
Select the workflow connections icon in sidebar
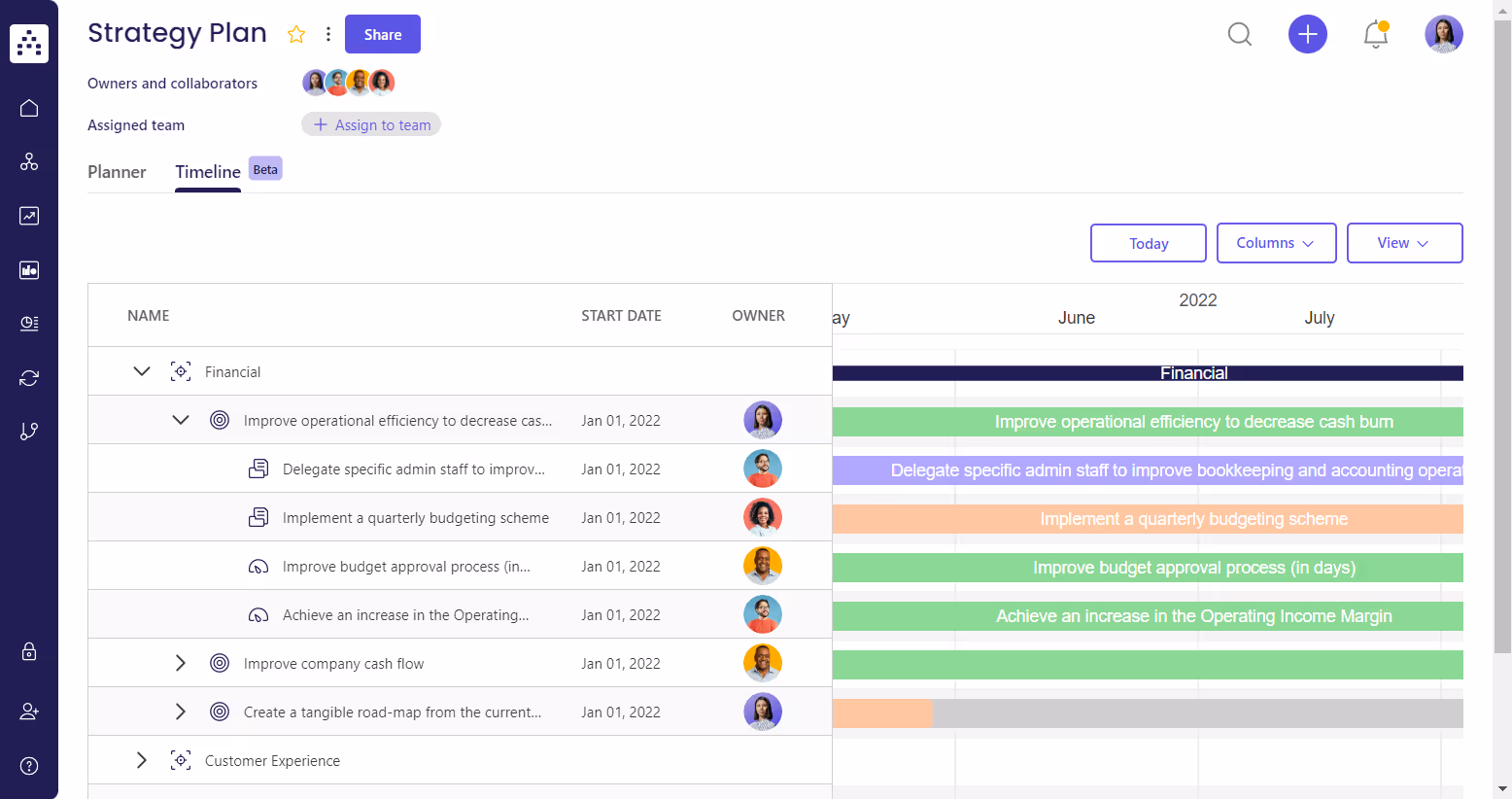coord(28,161)
